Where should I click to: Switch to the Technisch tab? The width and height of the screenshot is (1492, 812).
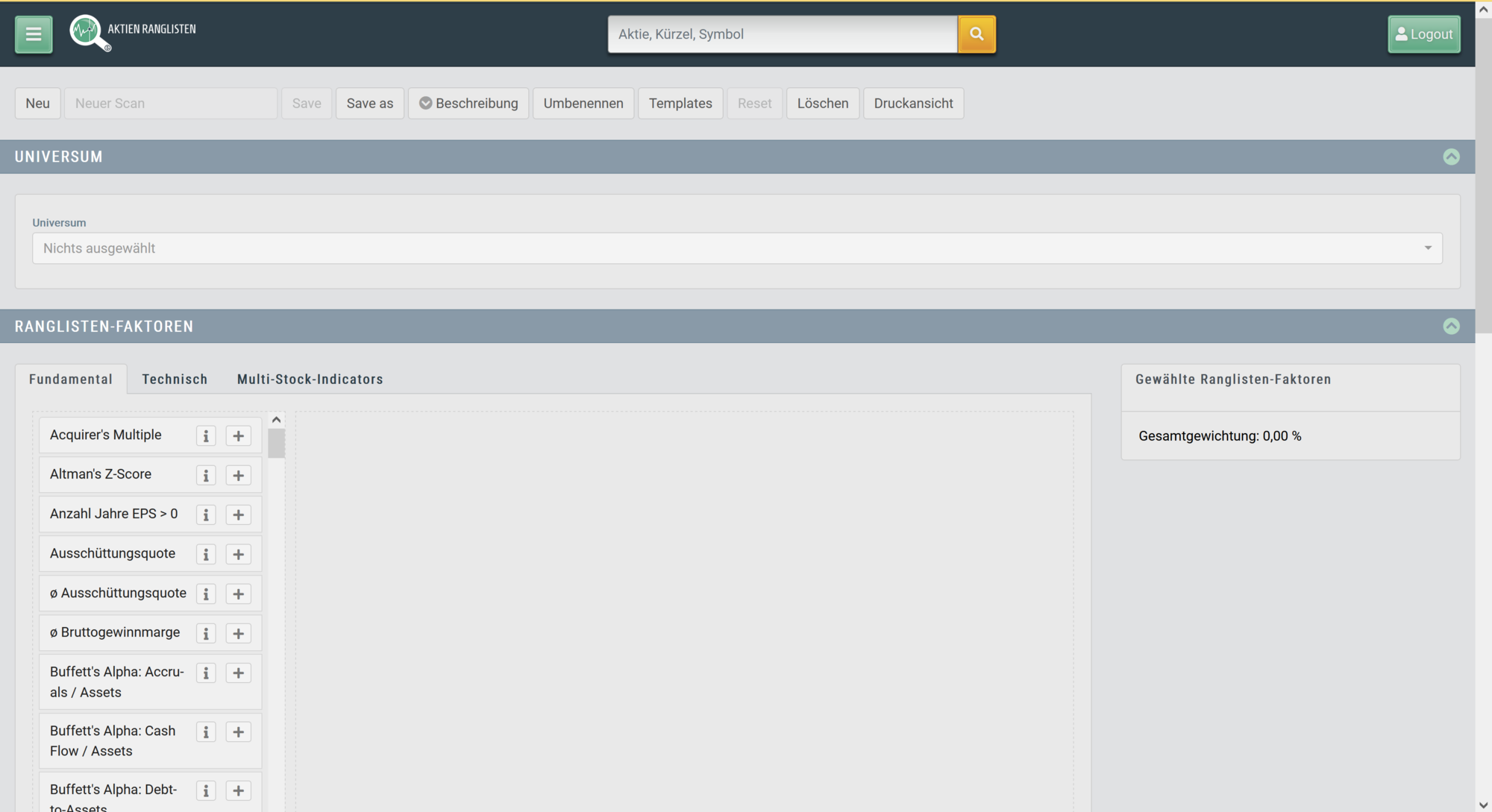[175, 380]
